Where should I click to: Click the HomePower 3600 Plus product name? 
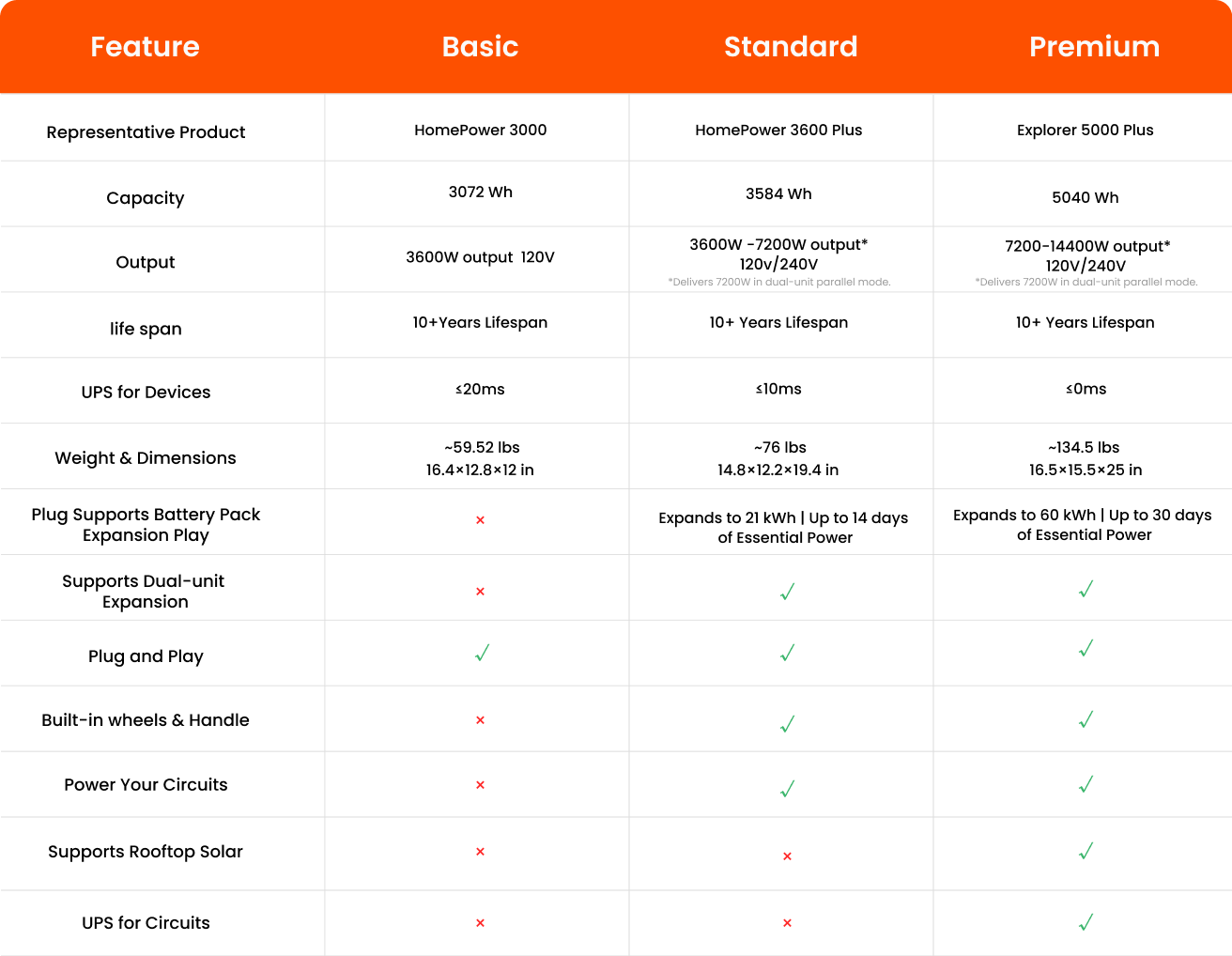tap(778, 131)
